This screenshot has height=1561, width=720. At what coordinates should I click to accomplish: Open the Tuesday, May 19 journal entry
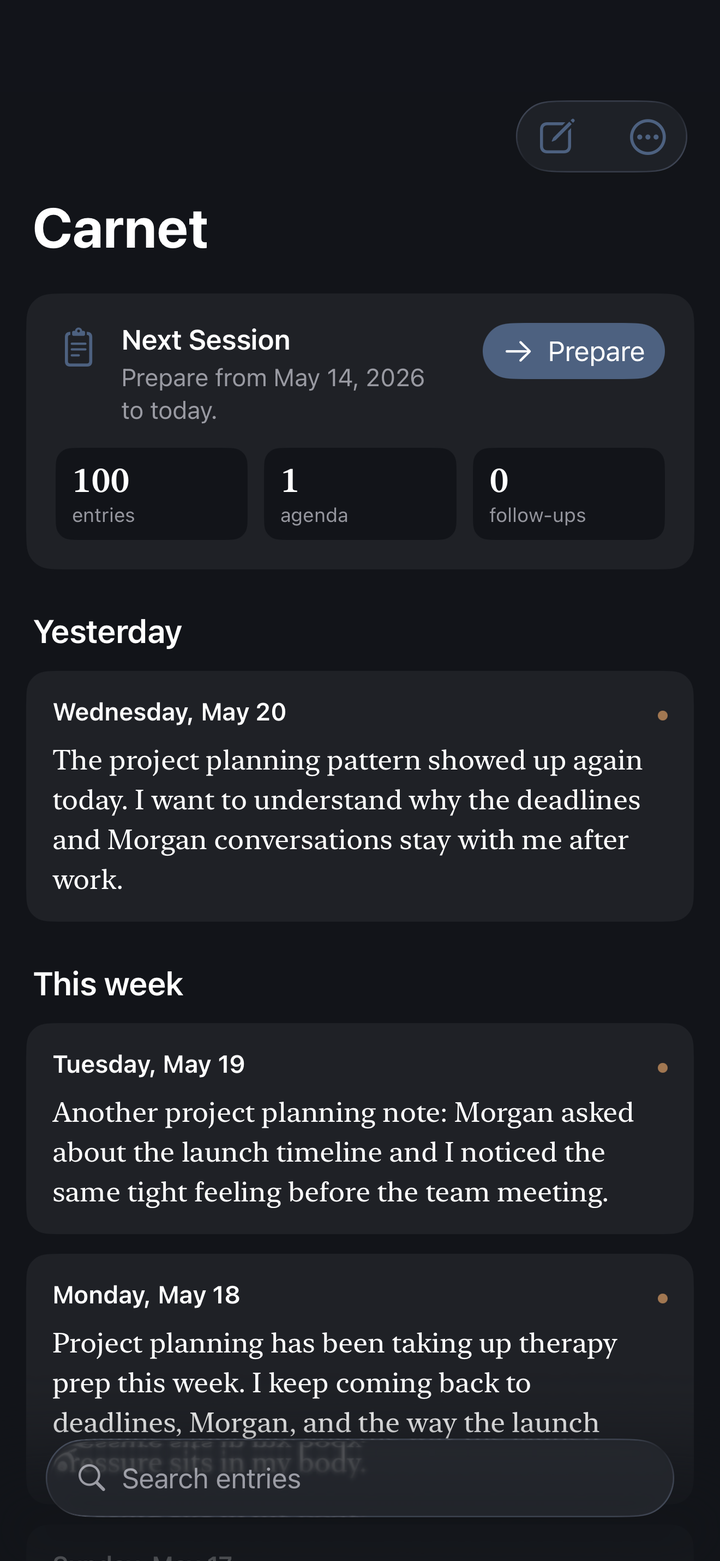pos(360,1129)
